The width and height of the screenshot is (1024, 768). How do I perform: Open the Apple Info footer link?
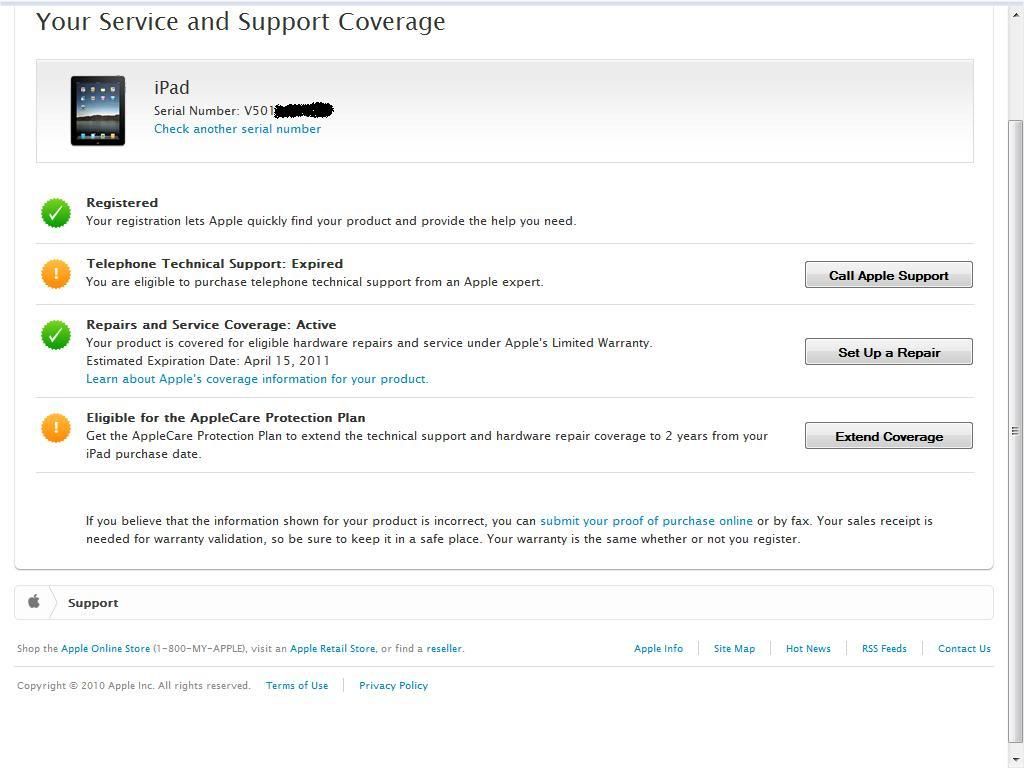coord(658,648)
